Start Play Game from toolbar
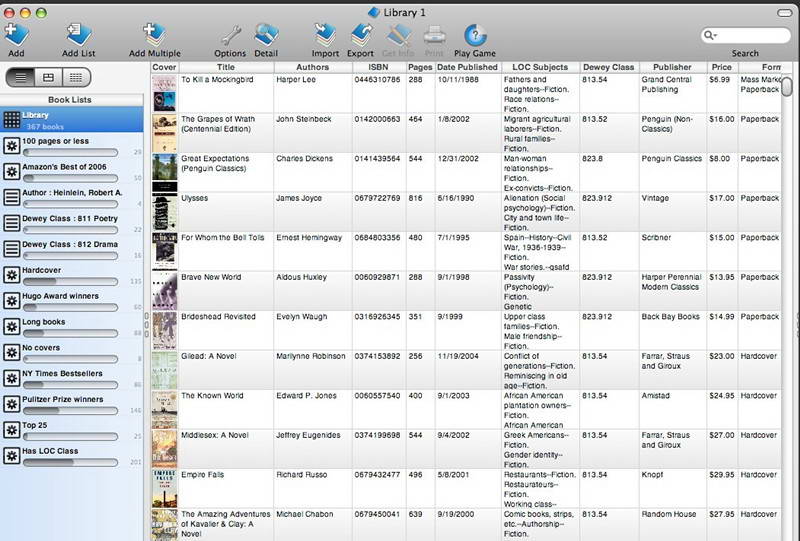 pyautogui.click(x=475, y=35)
